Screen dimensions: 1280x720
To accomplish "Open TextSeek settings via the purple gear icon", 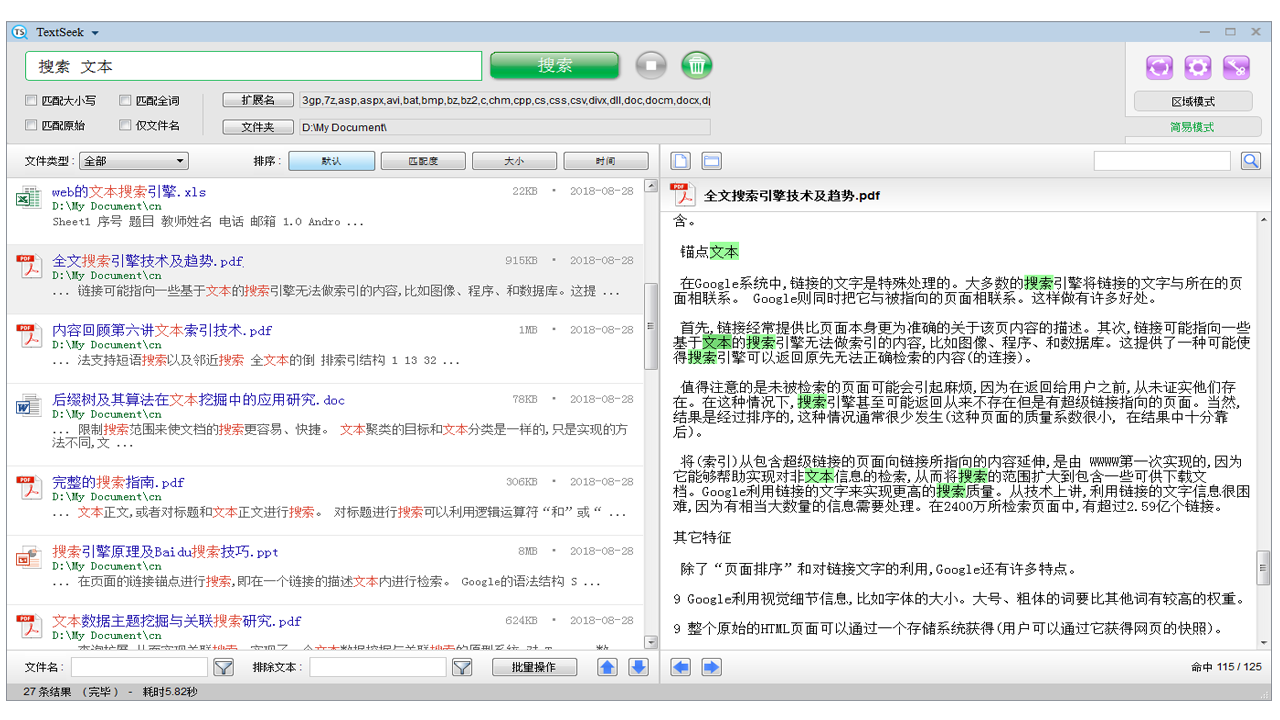I will point(1197,67).
